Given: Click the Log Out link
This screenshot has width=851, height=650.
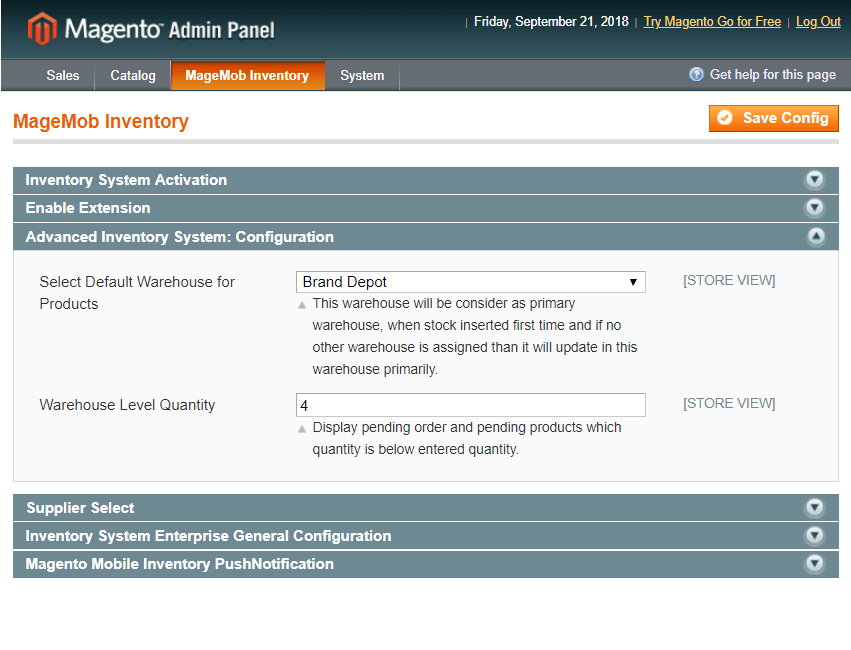Looking at the screenshot, I should pos(818,22).
